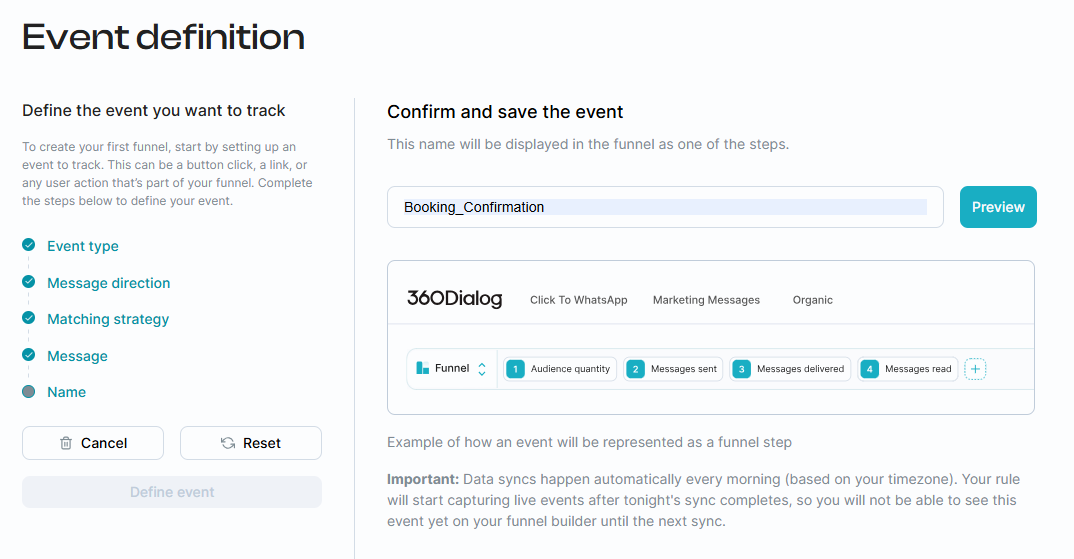Open the Message step
The width and height of the screenshot is (1074, 559).
pos(77,356)
